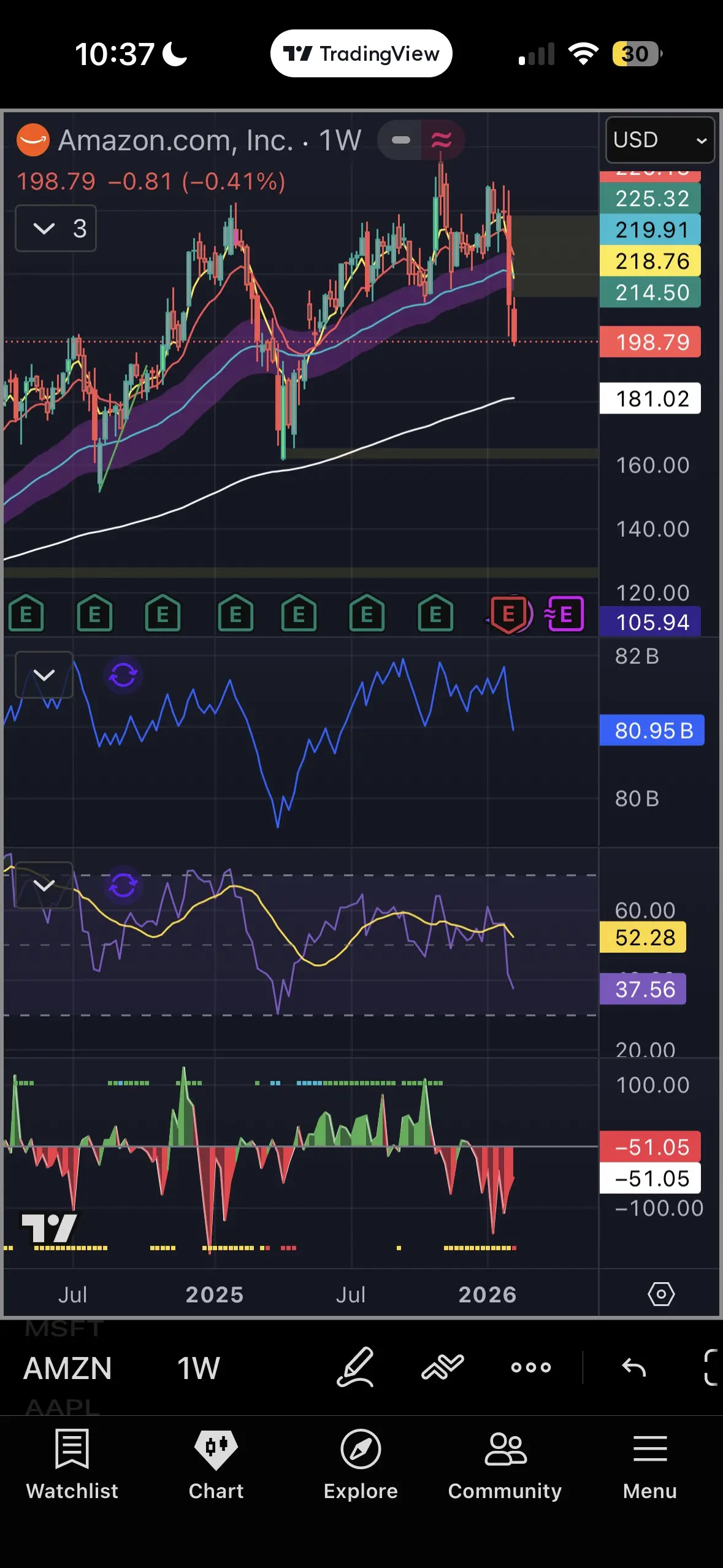Switch to the Chart tab
The image size is (723, 1568).
[x=216, y=1466]
